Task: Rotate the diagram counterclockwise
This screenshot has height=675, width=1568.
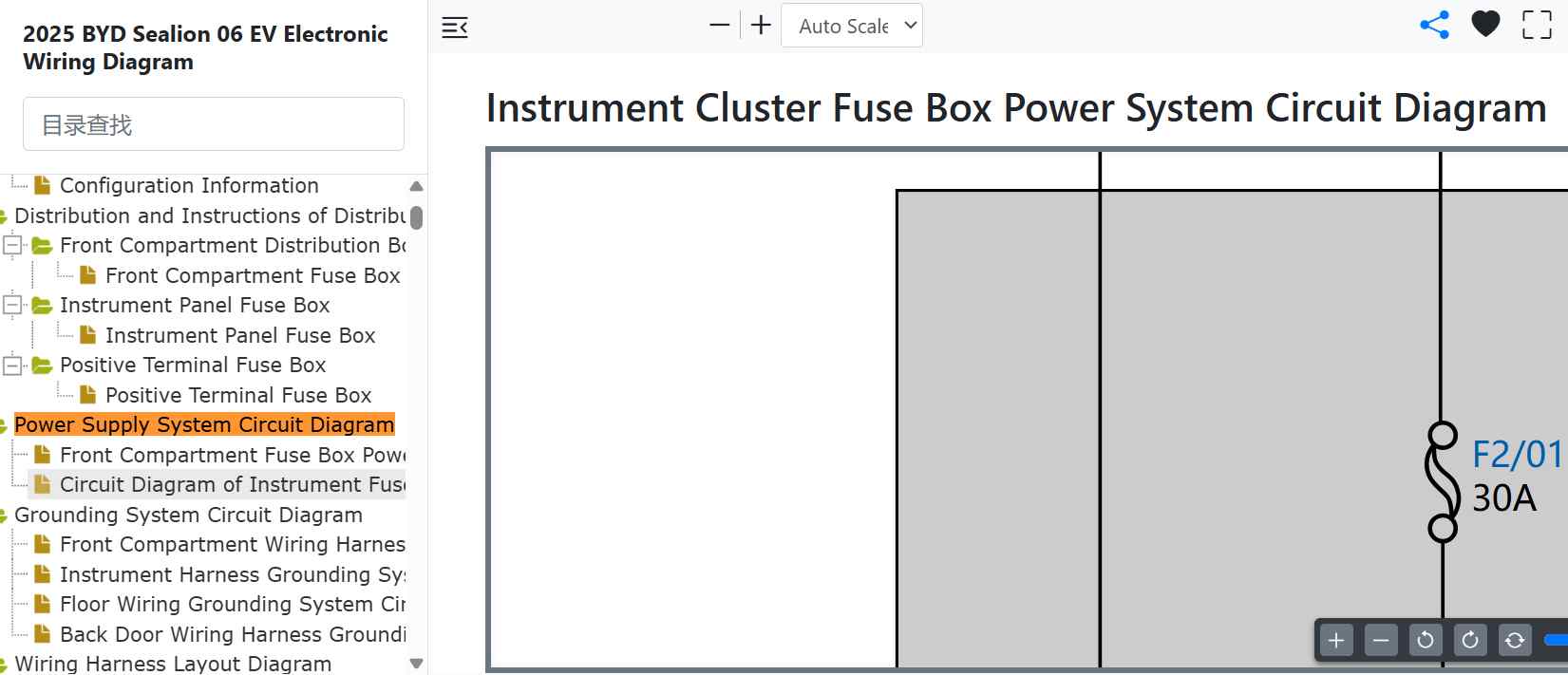Action: click(x=1426, y=640)
